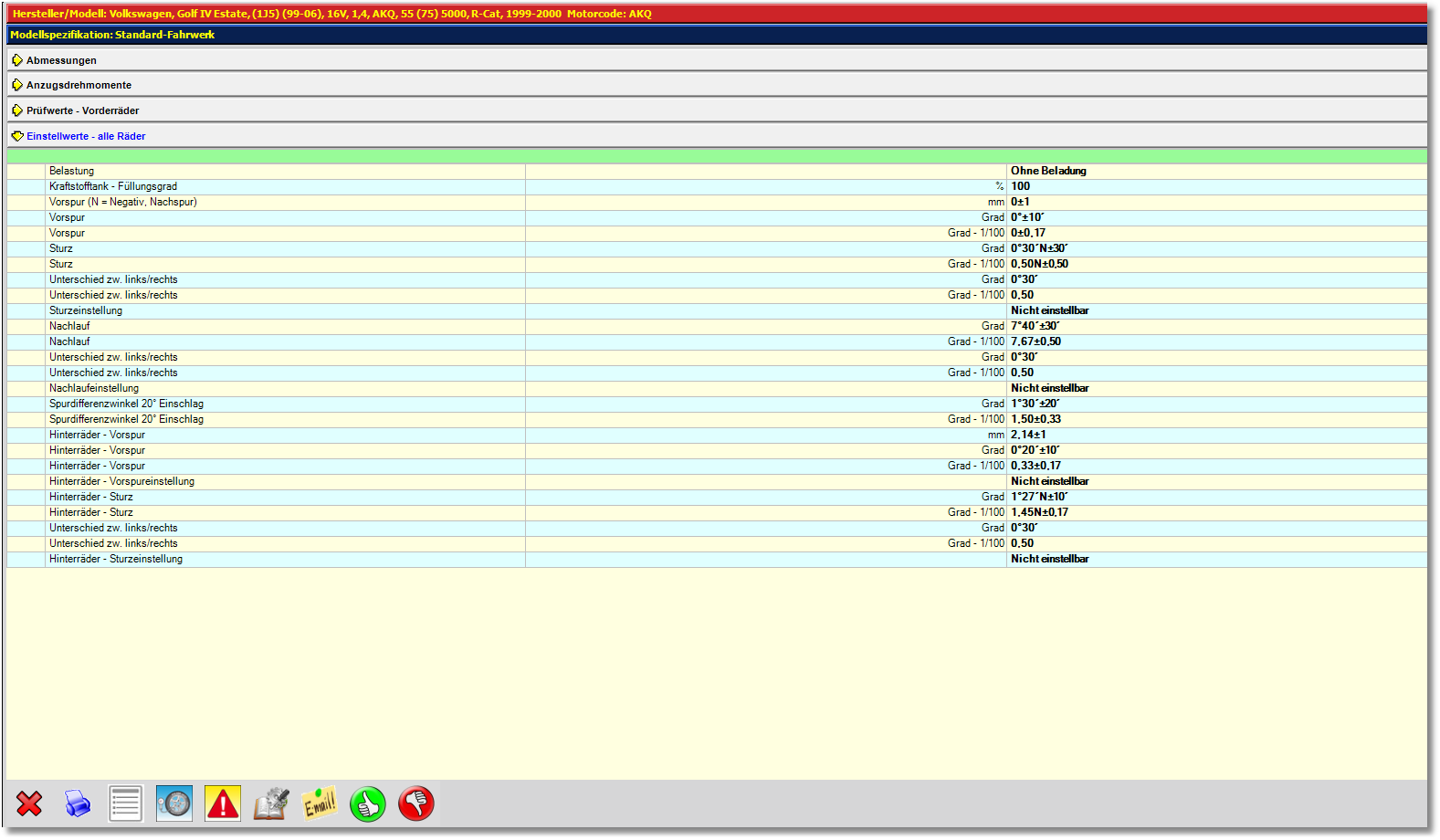Open the Prüfwerte - Vorderräder label
The image size is (1440, 840).
click(x=82, y=110)
